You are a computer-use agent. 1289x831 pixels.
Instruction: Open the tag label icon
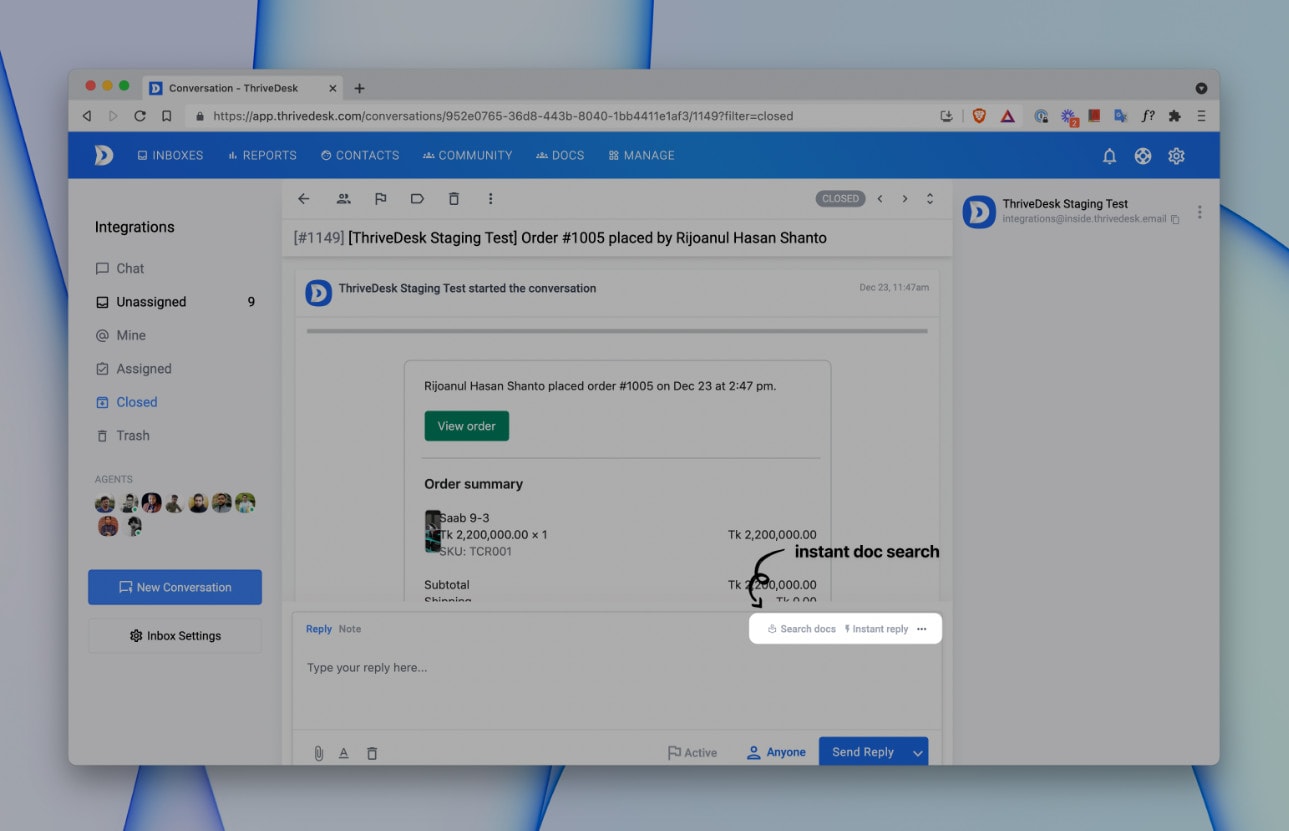coord(417,199)
